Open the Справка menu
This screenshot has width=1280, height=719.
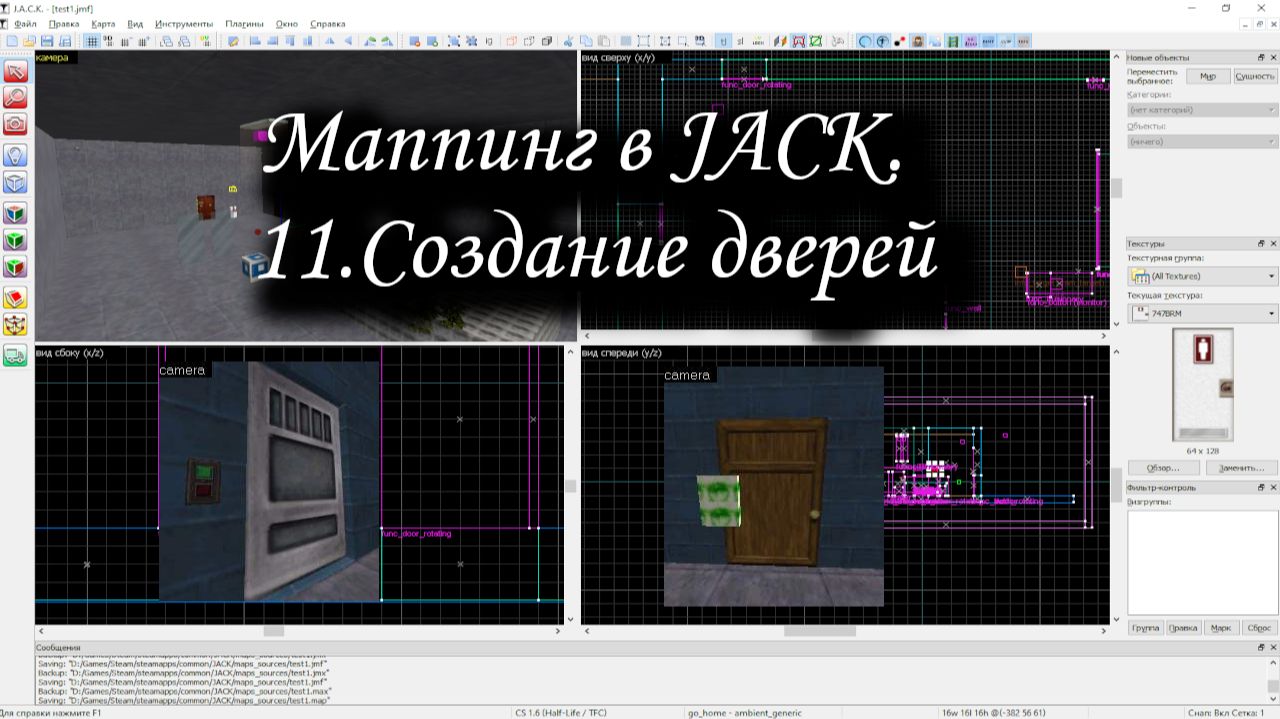click(328, 23)
